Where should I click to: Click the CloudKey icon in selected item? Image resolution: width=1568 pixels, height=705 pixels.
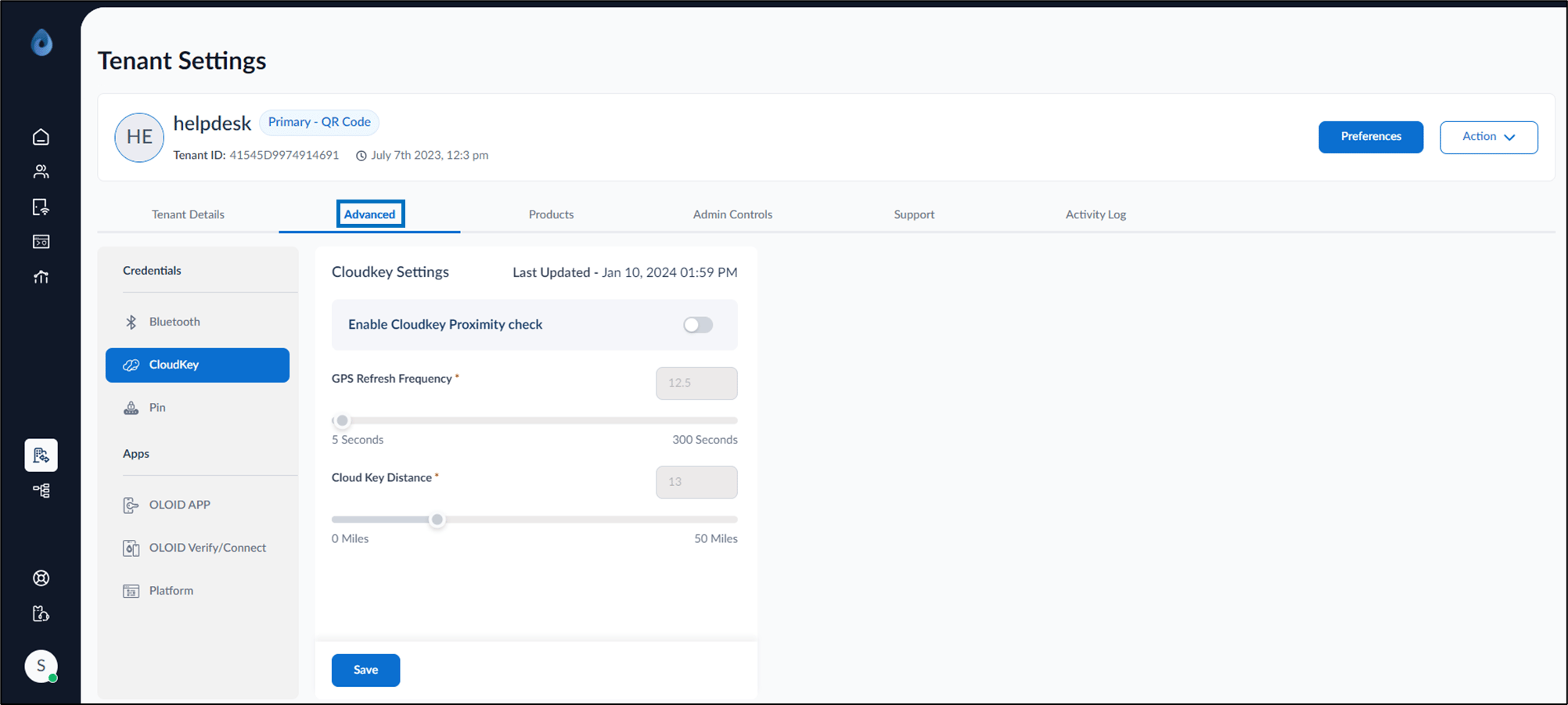point(131,365)
